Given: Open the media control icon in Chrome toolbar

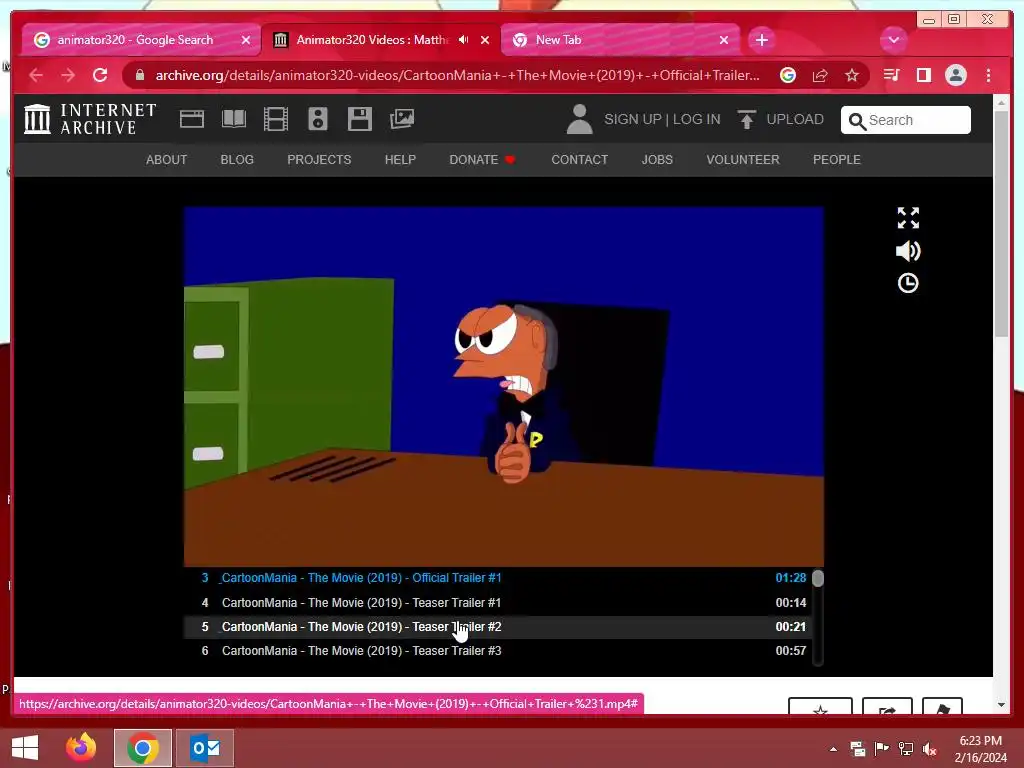Looking at the screenshot, I should pos(891,75).
